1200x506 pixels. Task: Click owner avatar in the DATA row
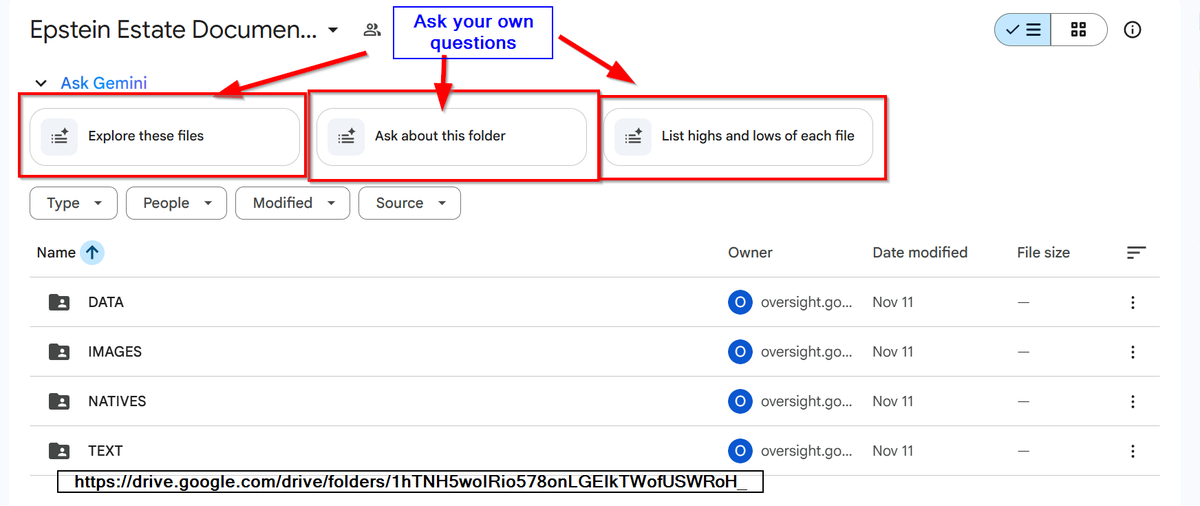(x=740, y=302)
